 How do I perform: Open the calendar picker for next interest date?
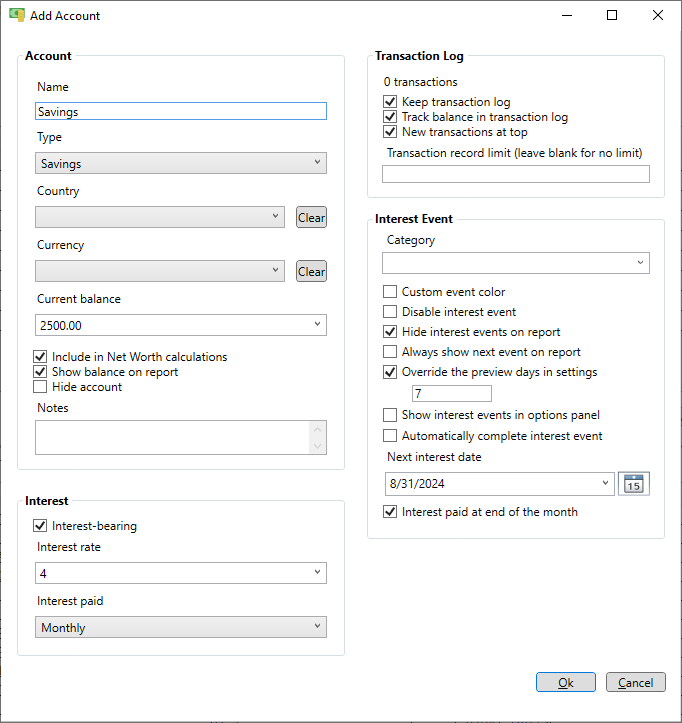(x=633, y=484)
